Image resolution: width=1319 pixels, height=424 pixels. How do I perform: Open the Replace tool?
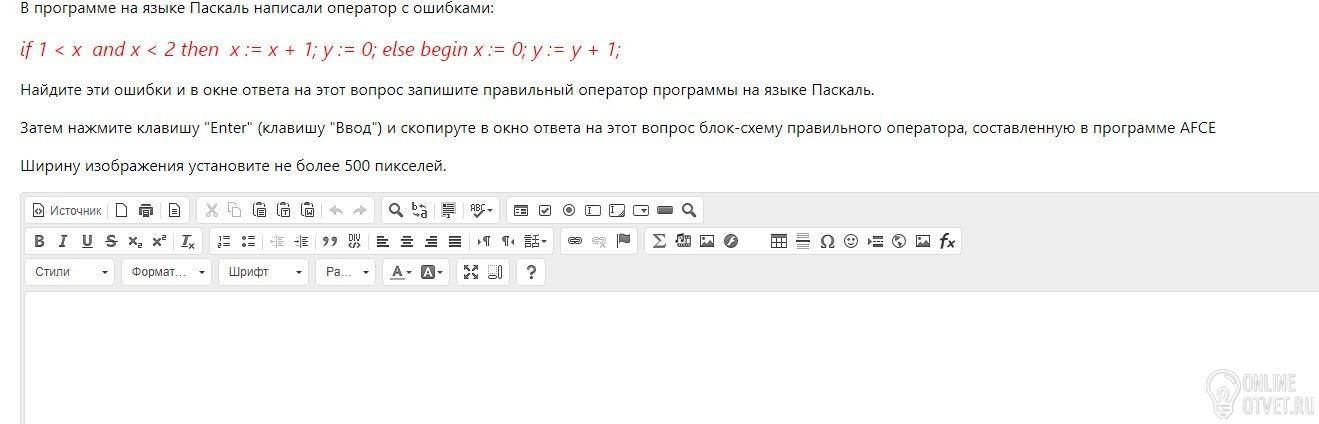click(x=420, y=210)
